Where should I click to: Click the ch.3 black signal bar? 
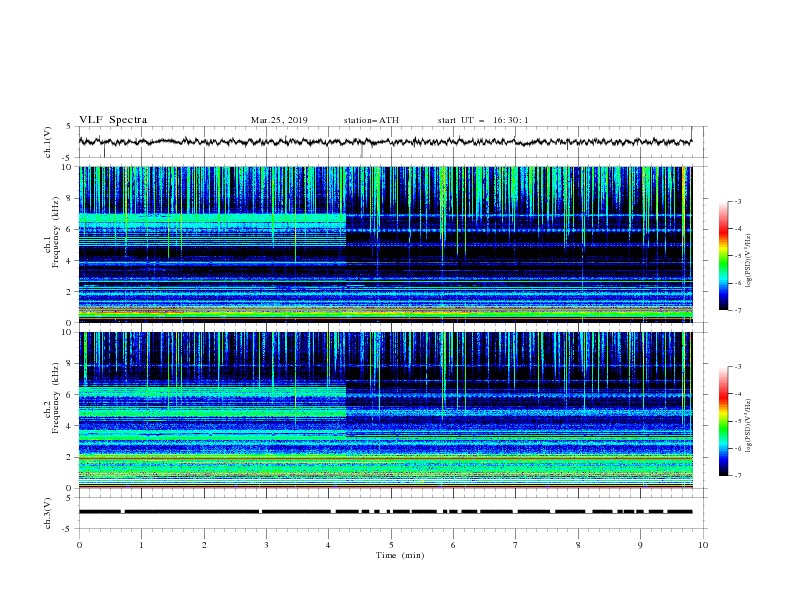(385, 512)
